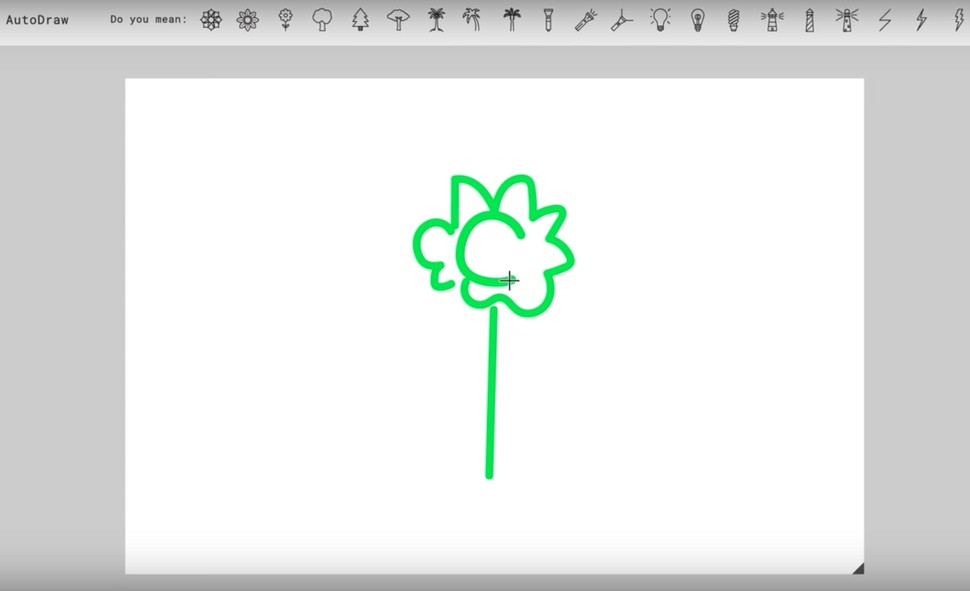This screenshot has width=970, height=591.
Task: Select the lighthouse with radiating top rays
Action: tap(847, 20)
